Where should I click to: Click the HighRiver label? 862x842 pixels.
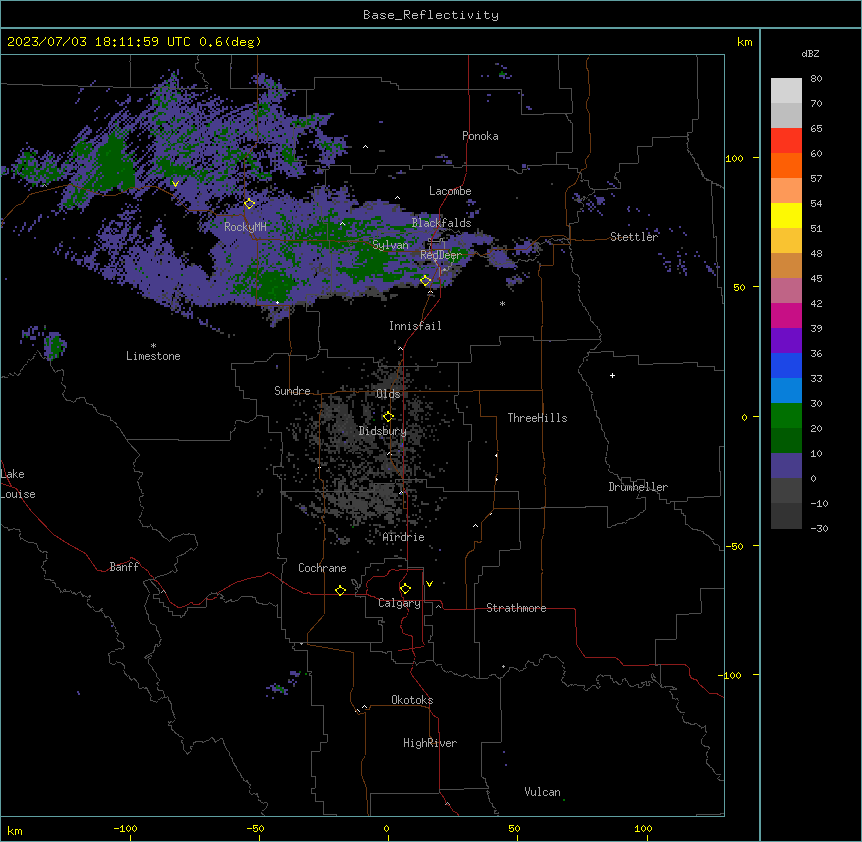pyautogui.click(x=430, y=743)
